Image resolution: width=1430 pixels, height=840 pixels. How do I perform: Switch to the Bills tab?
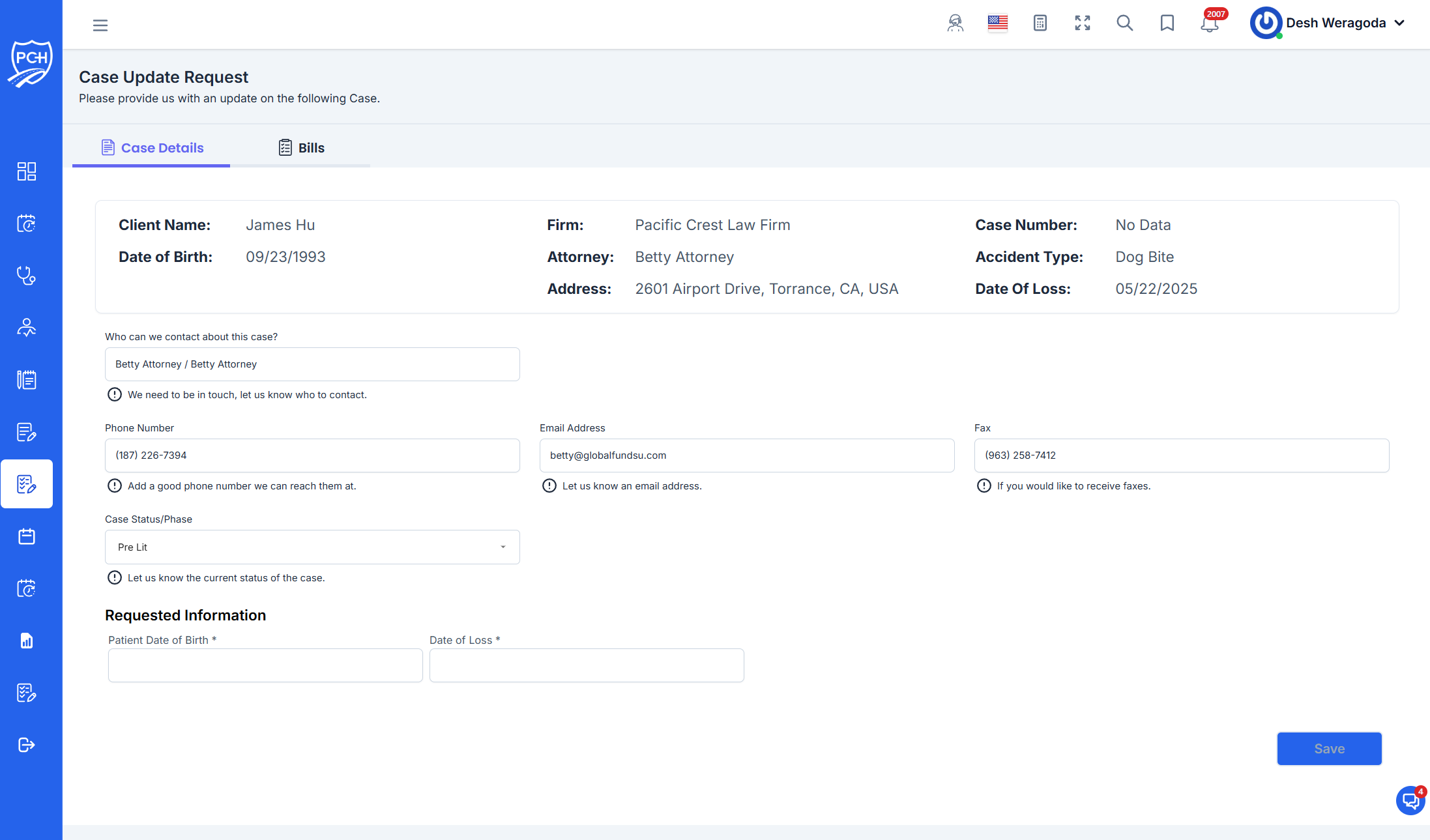coord(302,147)
